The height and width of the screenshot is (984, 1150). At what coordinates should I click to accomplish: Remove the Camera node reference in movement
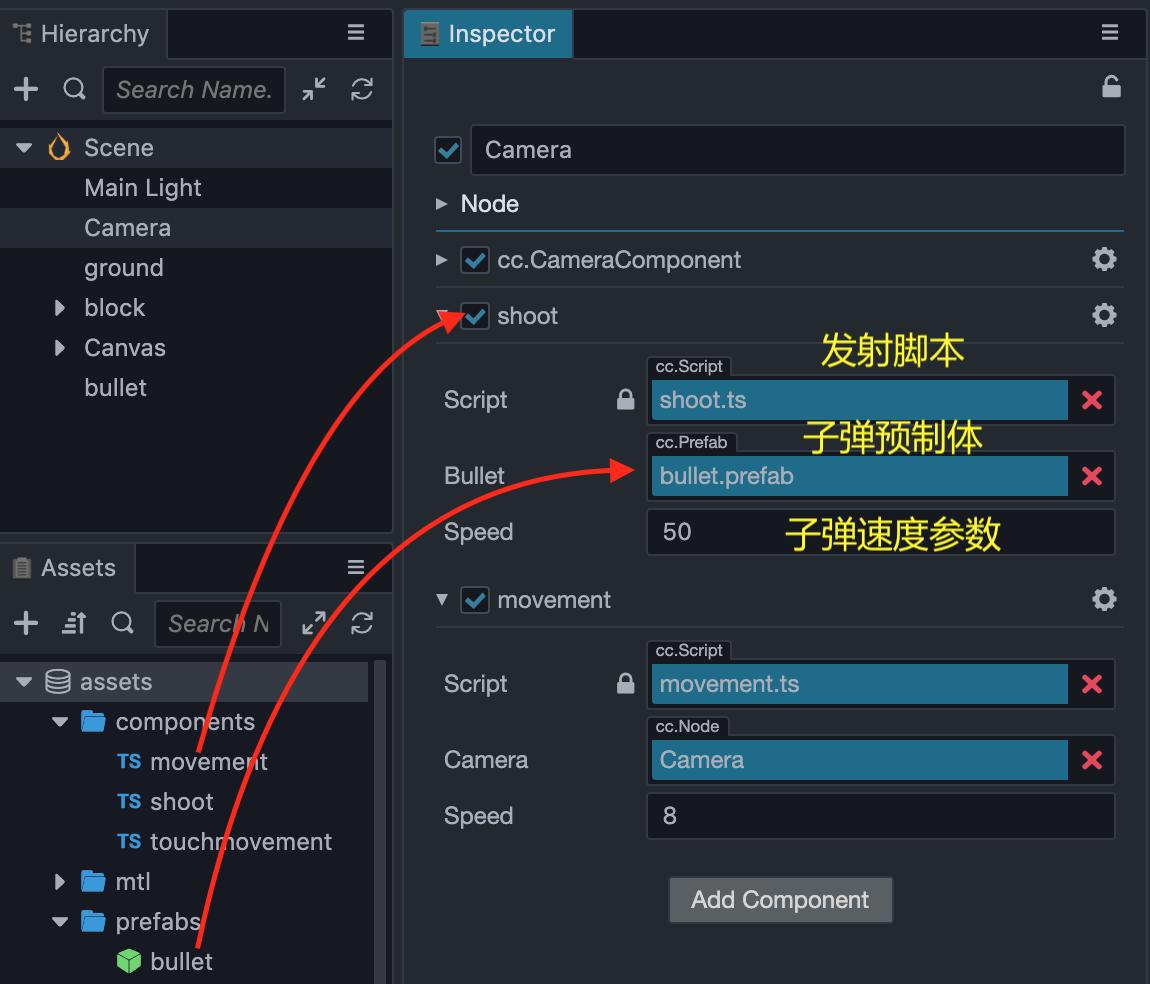coord(1091,760)
